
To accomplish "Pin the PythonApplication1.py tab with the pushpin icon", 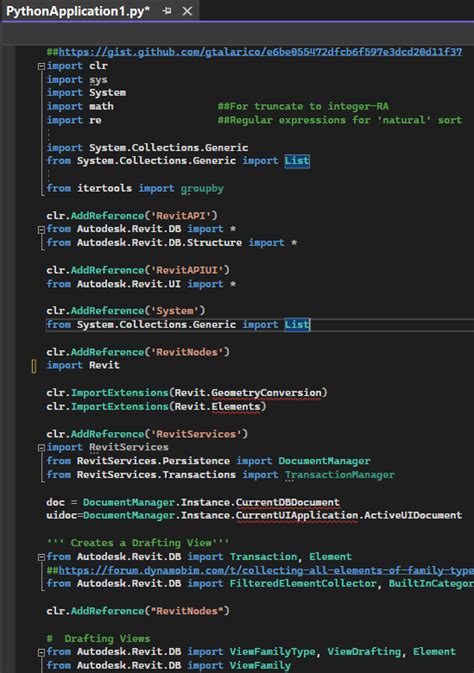I will click(x=167, y=11).
